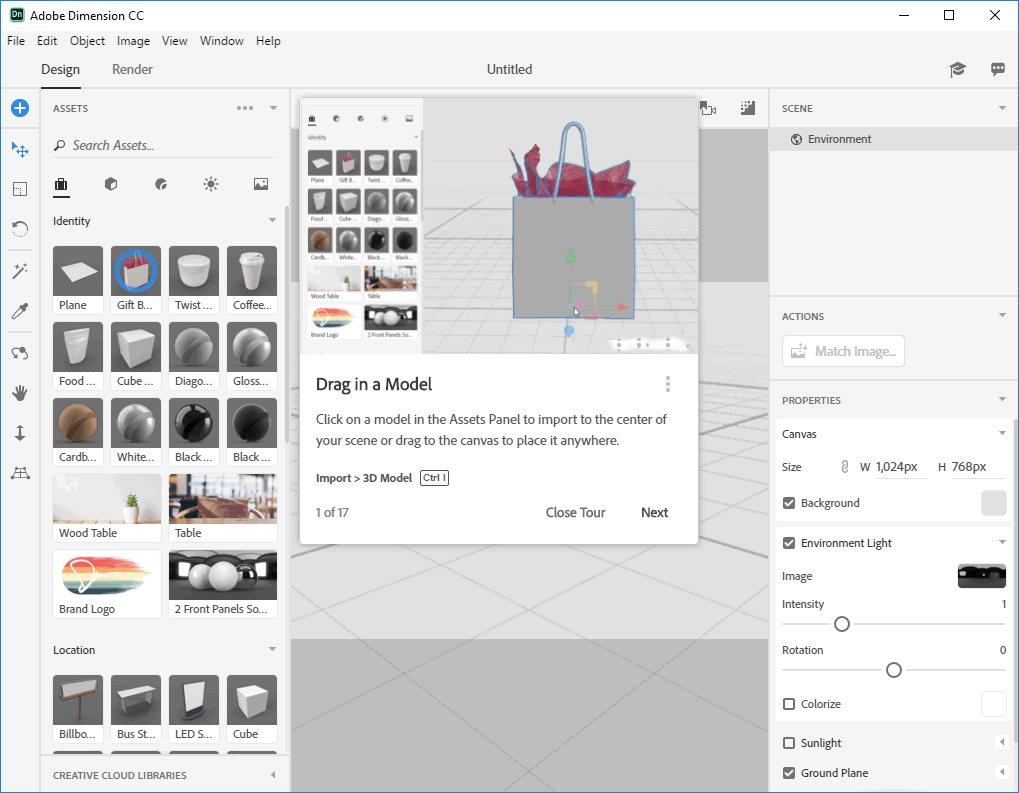The image size is (1019, 793).
Task: Pick the Eyedropper sampling tool
Action: 19,311
